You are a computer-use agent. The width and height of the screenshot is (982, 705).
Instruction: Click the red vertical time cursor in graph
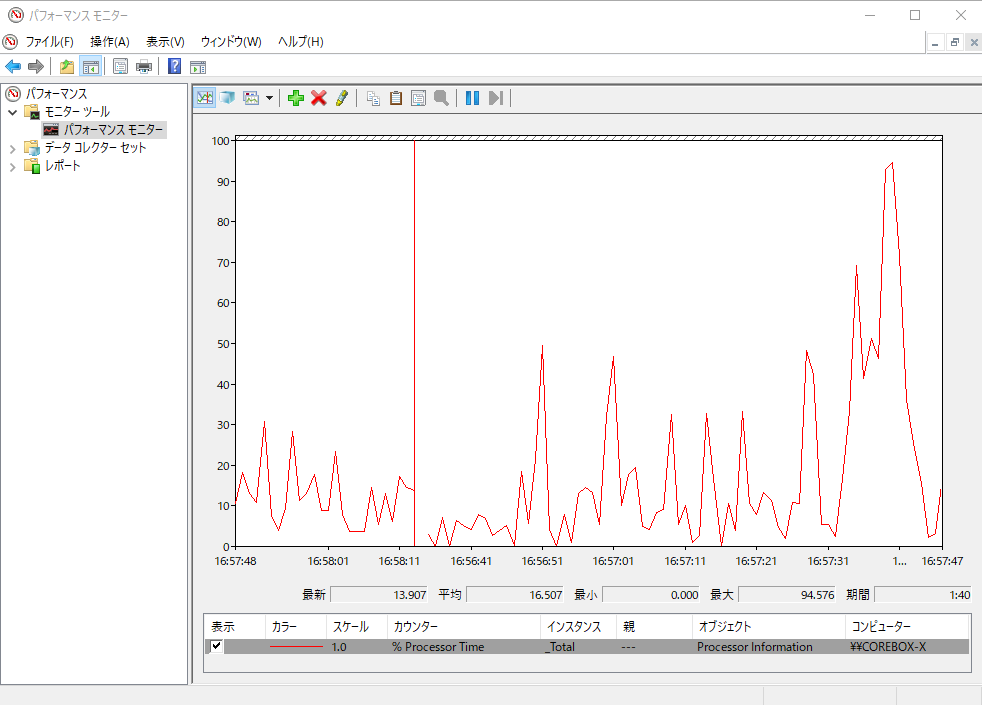click(414, 343)
